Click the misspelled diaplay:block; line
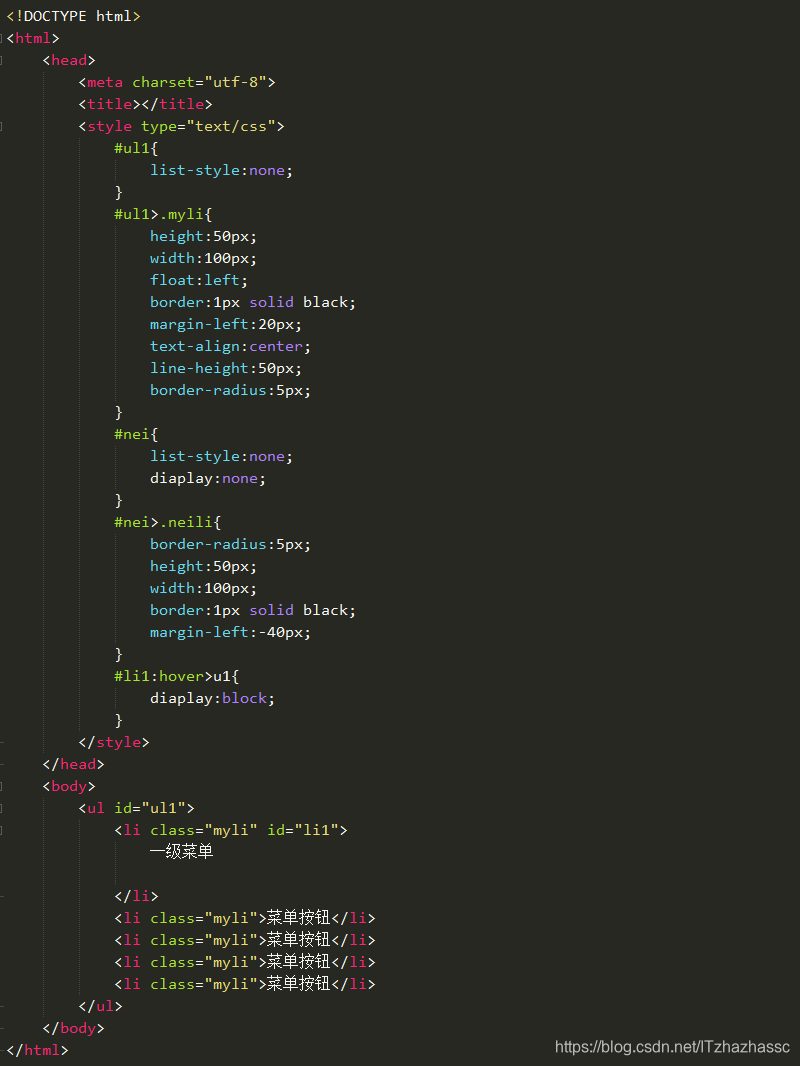 coord(213,698)
